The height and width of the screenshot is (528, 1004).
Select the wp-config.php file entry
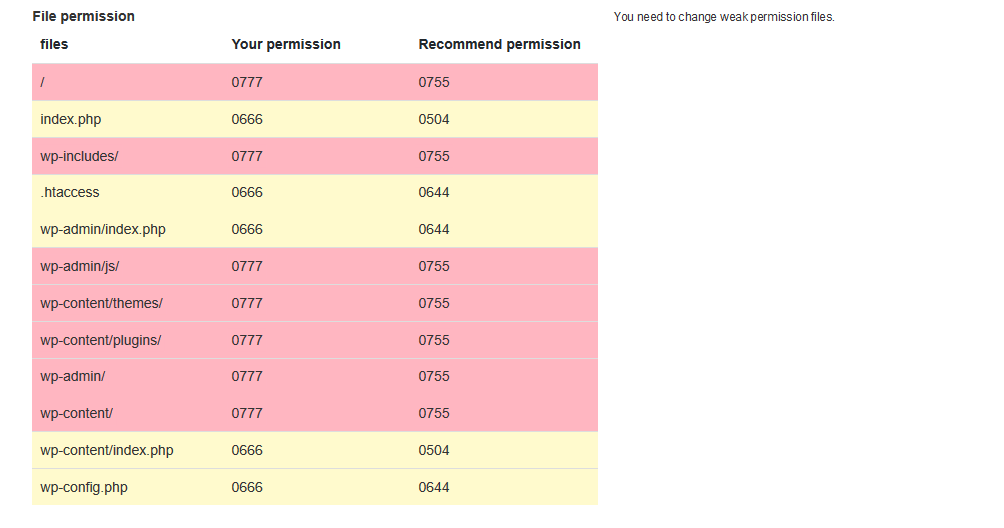84,487
